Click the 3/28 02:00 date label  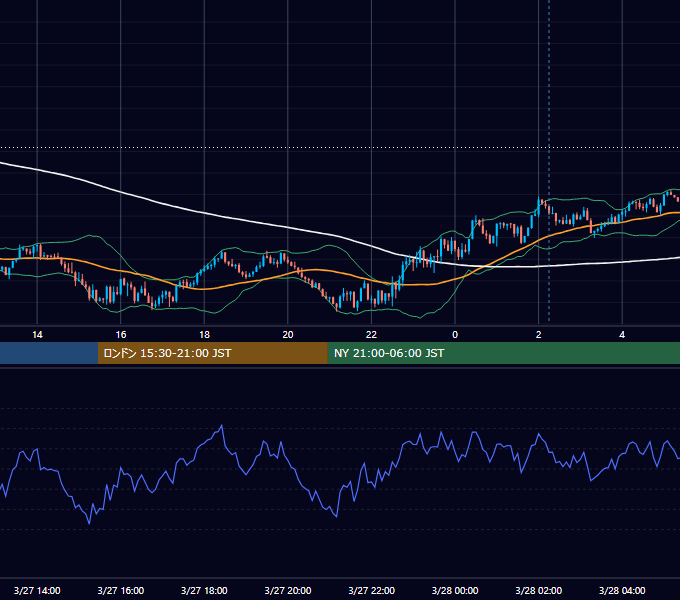pyautogui.click(x=539, y=590)
